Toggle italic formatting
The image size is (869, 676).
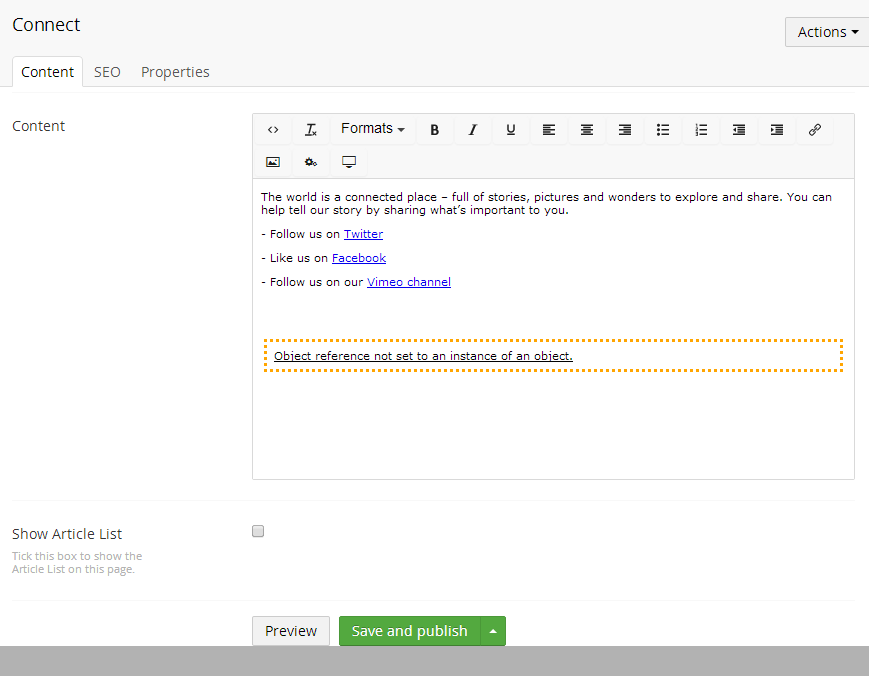click(473, 130)
